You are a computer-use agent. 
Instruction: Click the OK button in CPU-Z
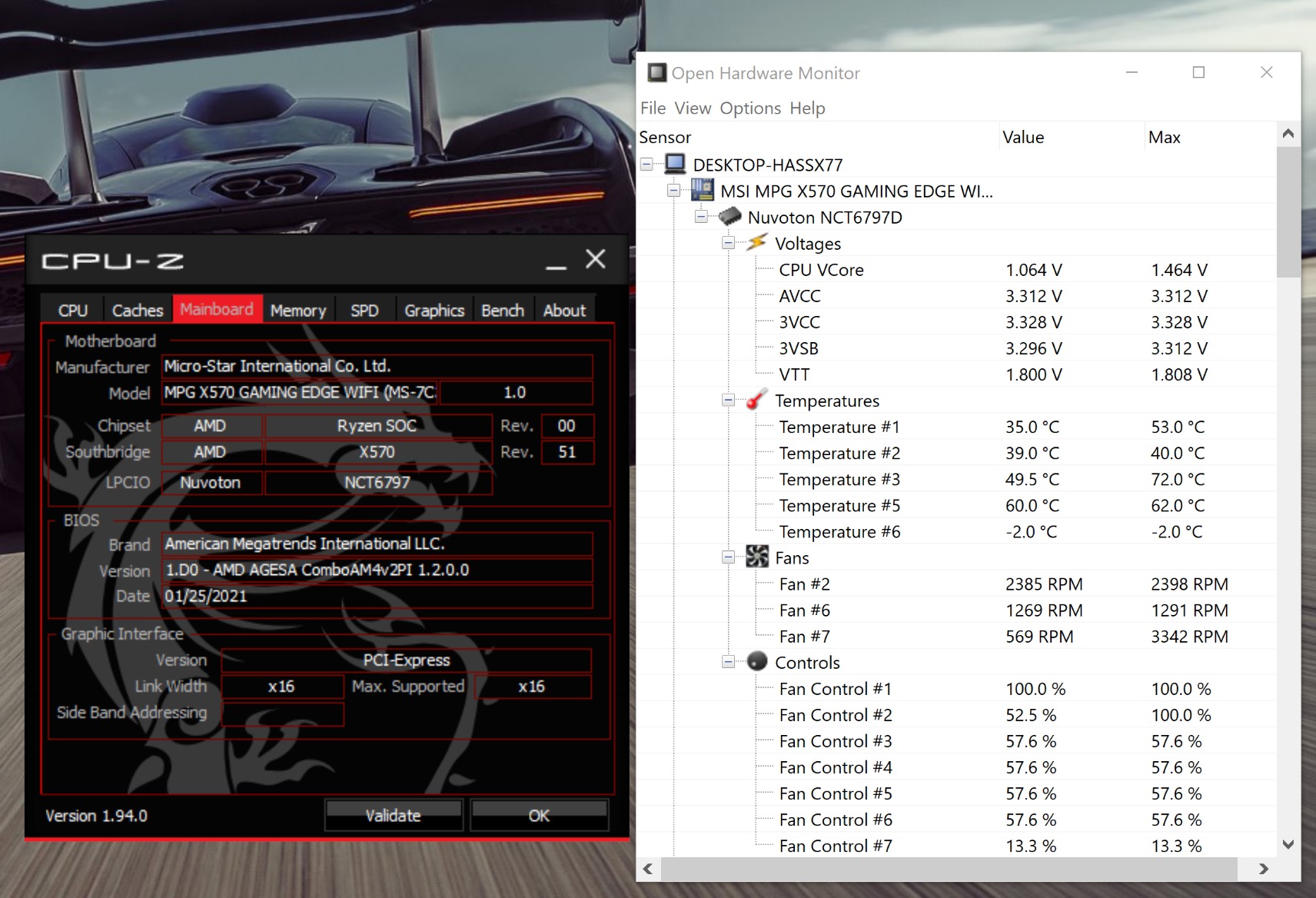pos(539,815)
